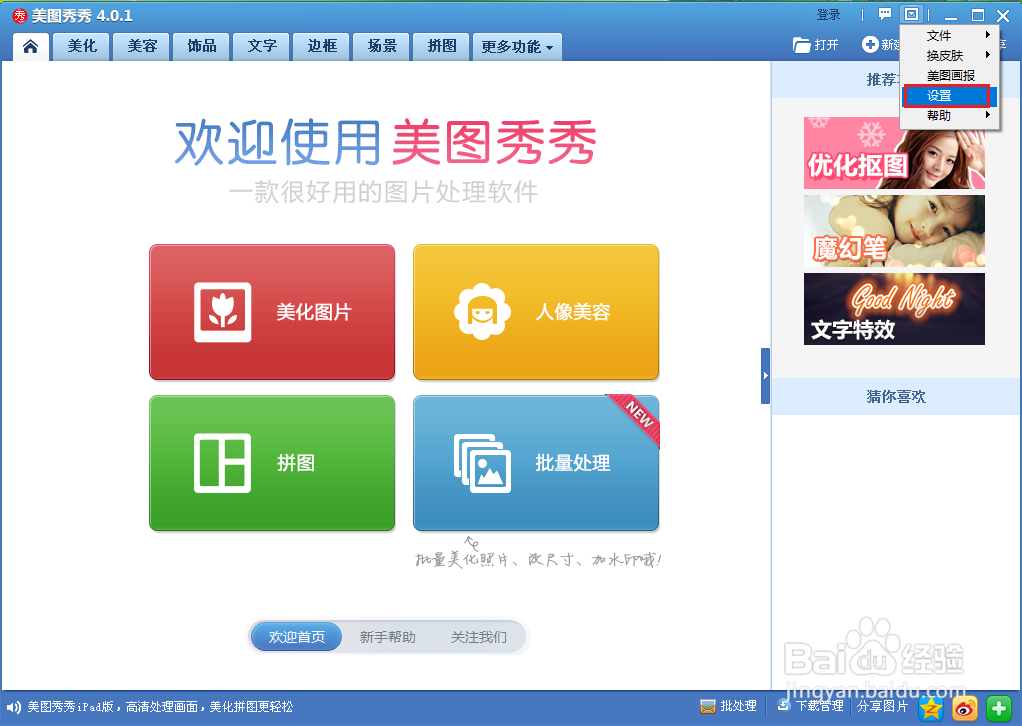The width and height of the screenshot is (1022, 726).
Task: Click the speaker icon in status bar
Action: pyautogui.click(x=13, y=707)
